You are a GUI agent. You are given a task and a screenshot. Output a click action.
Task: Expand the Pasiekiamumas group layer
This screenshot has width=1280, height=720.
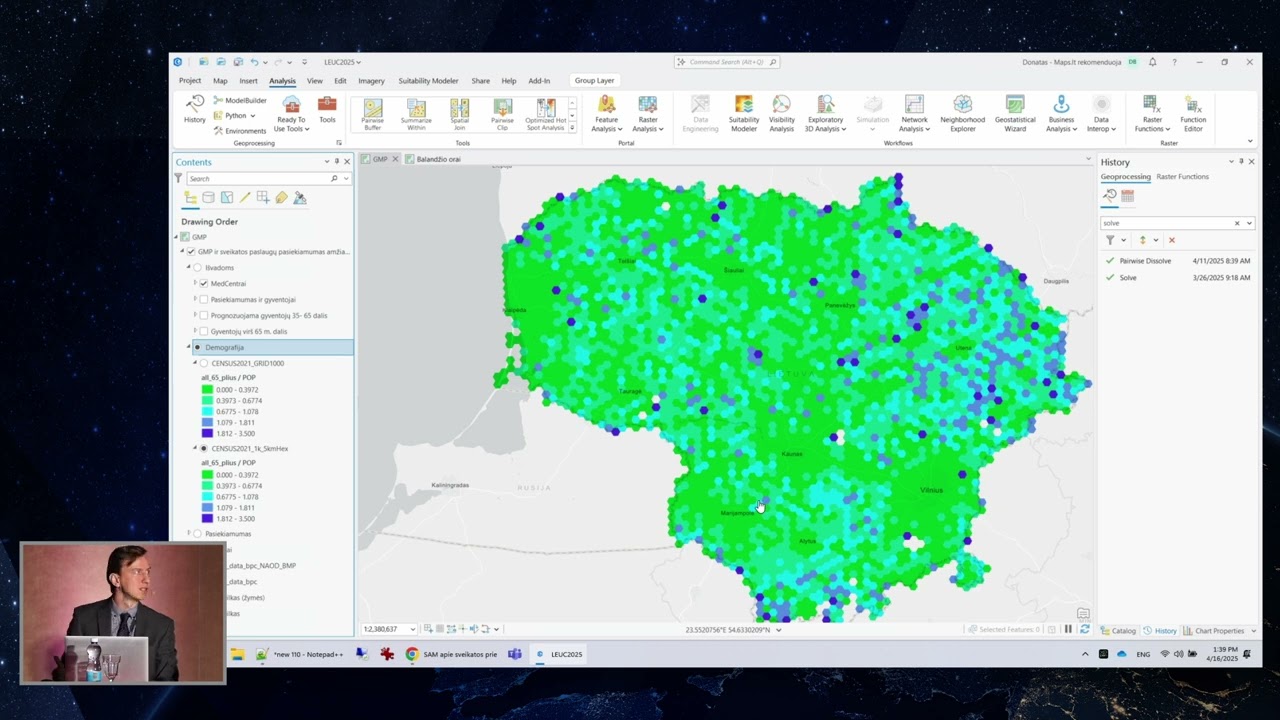coord(188,534)
